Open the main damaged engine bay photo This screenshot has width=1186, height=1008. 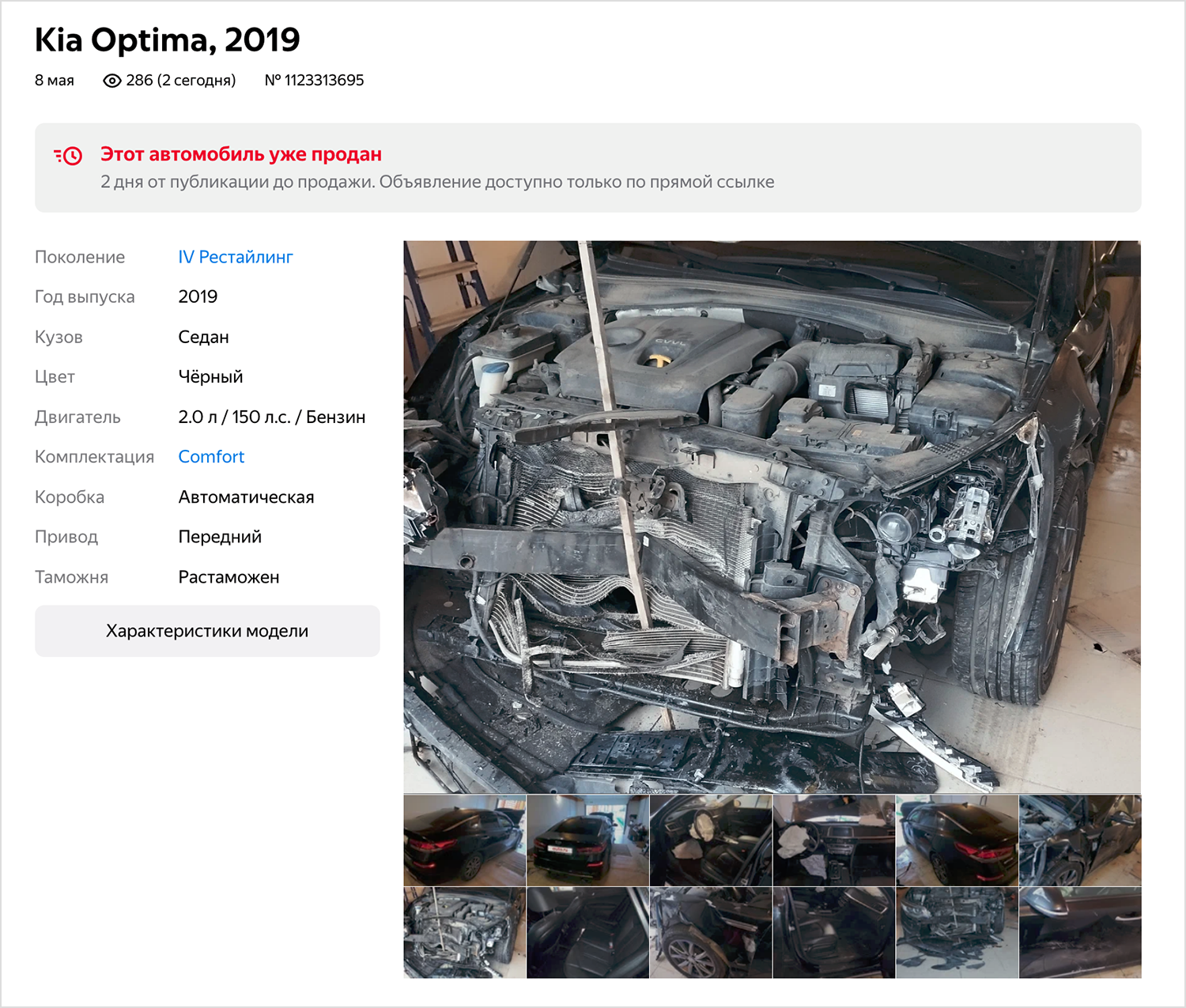772,517
